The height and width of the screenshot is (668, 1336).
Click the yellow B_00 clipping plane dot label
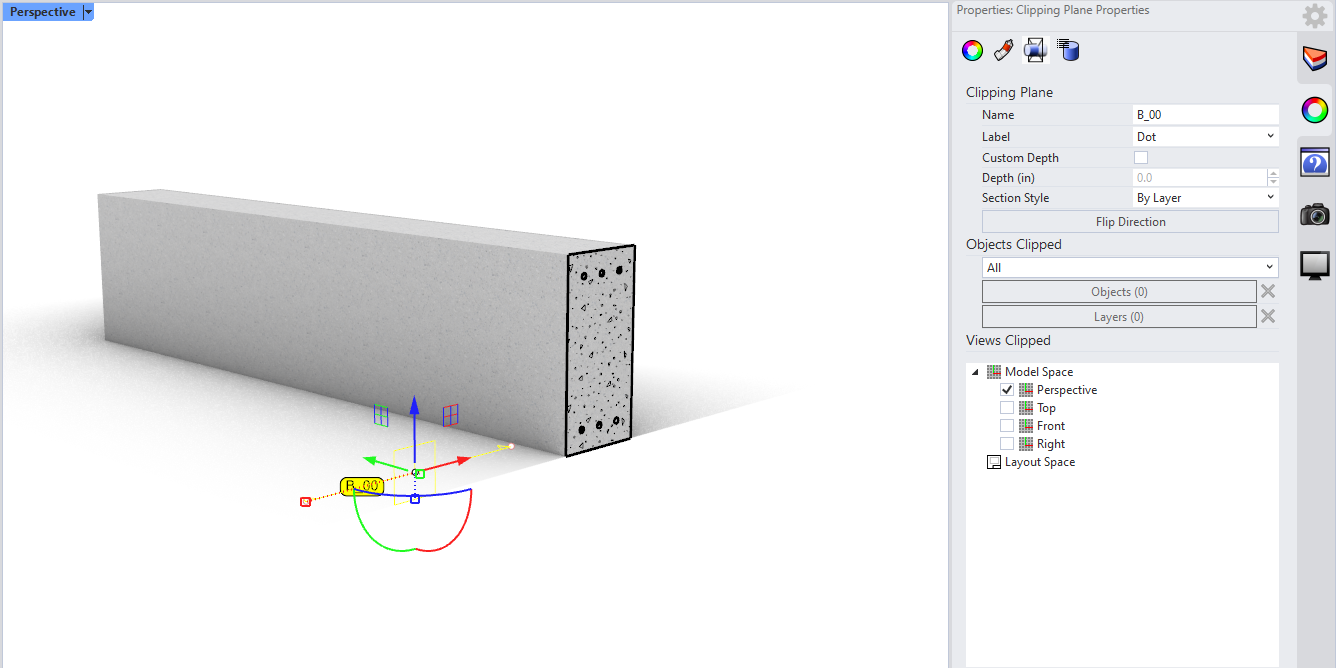(362, 486)
